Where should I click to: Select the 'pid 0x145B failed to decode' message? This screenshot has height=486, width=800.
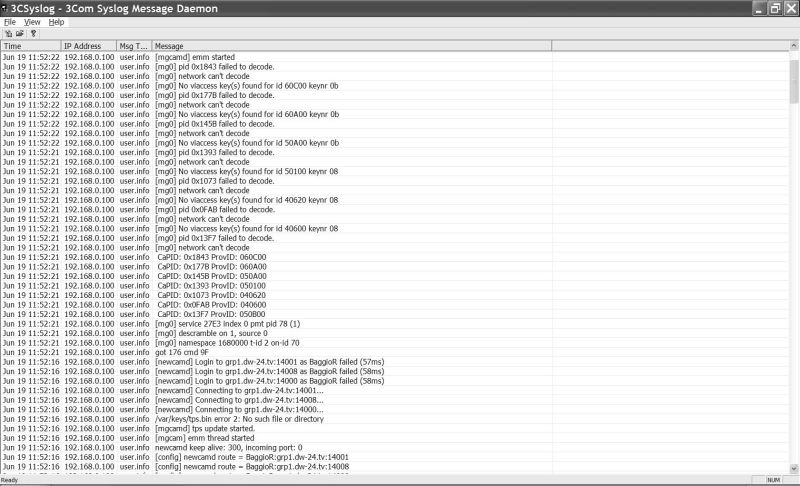pos(214,124)
